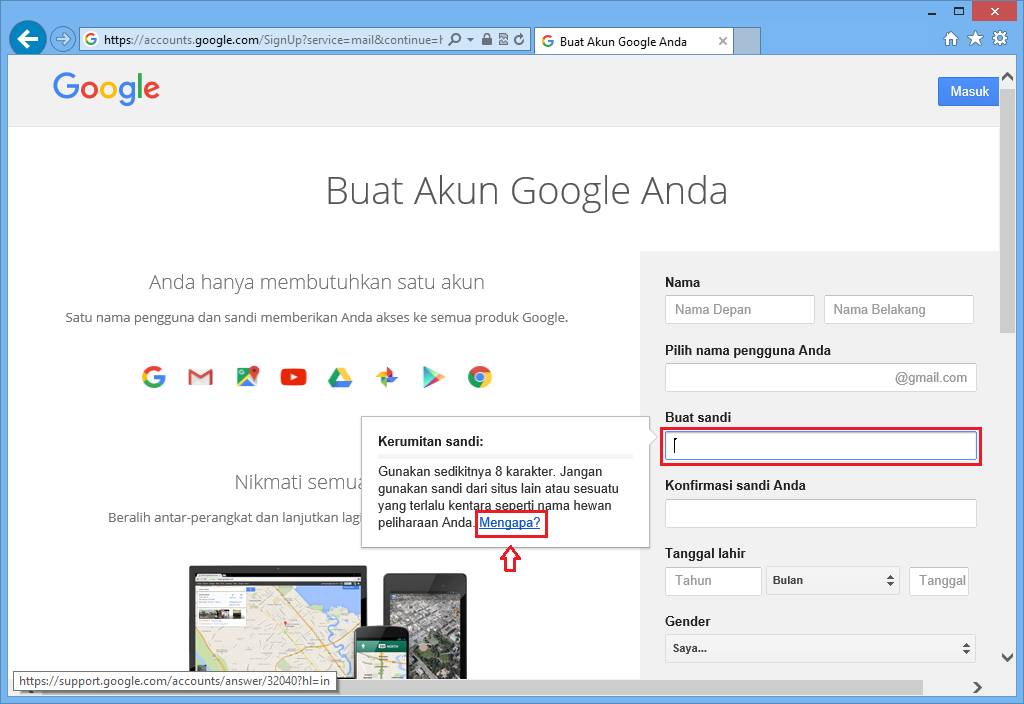
Task: Click the Google Drive product icon
Action: [340, 377]
